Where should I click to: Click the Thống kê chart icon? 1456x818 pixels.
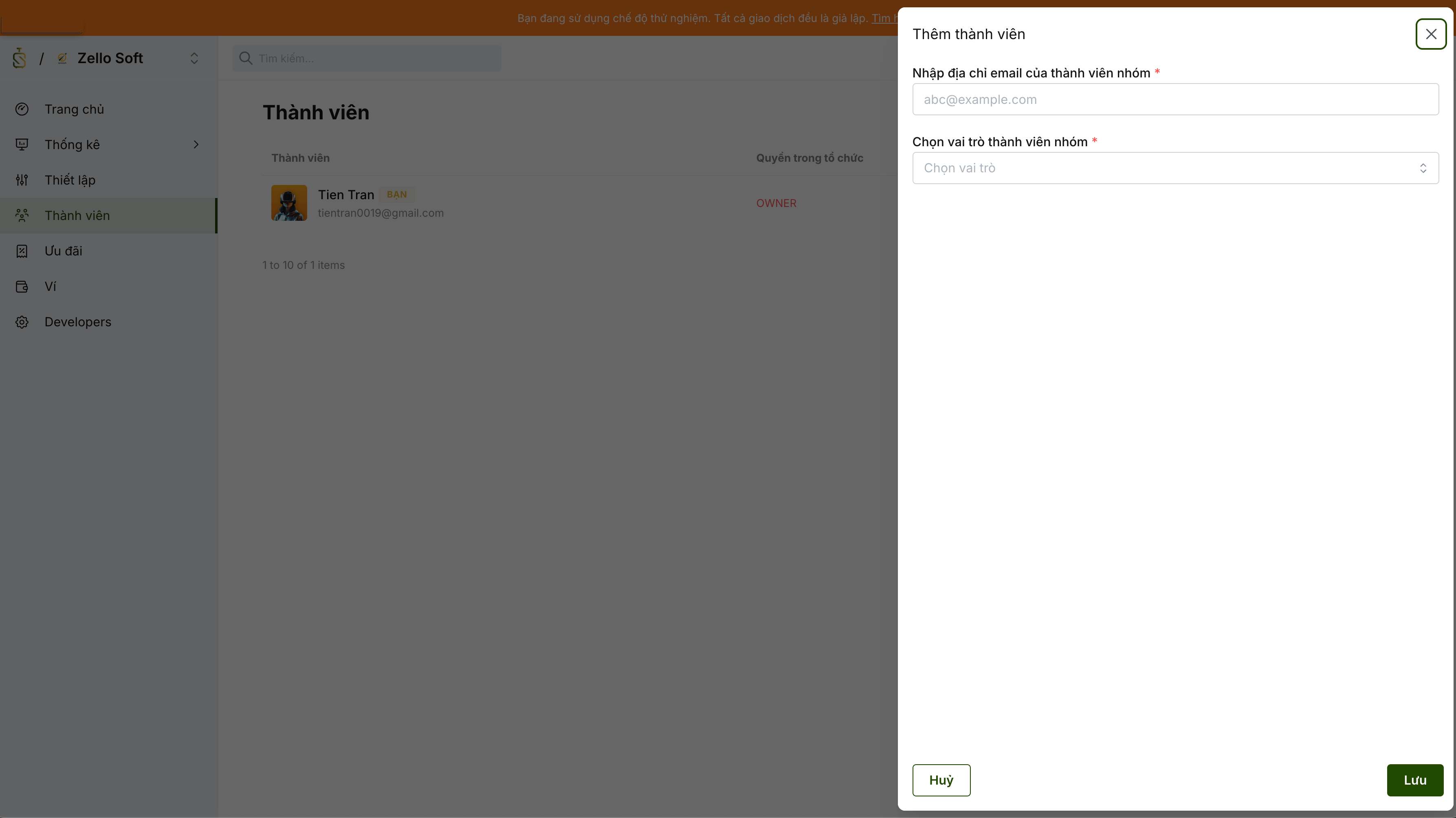coord(22,145)
